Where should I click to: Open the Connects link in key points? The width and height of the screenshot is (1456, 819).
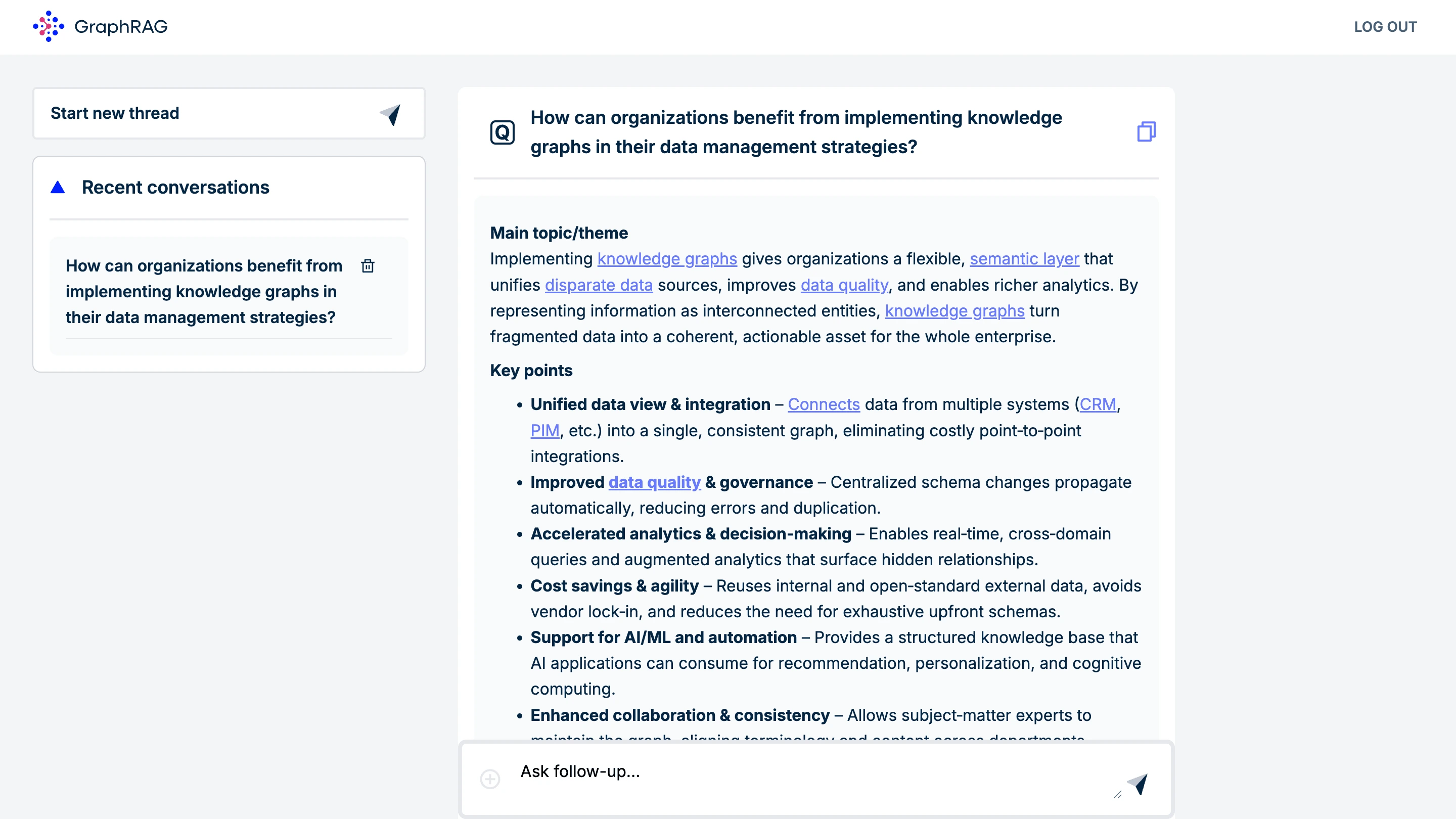824,404
